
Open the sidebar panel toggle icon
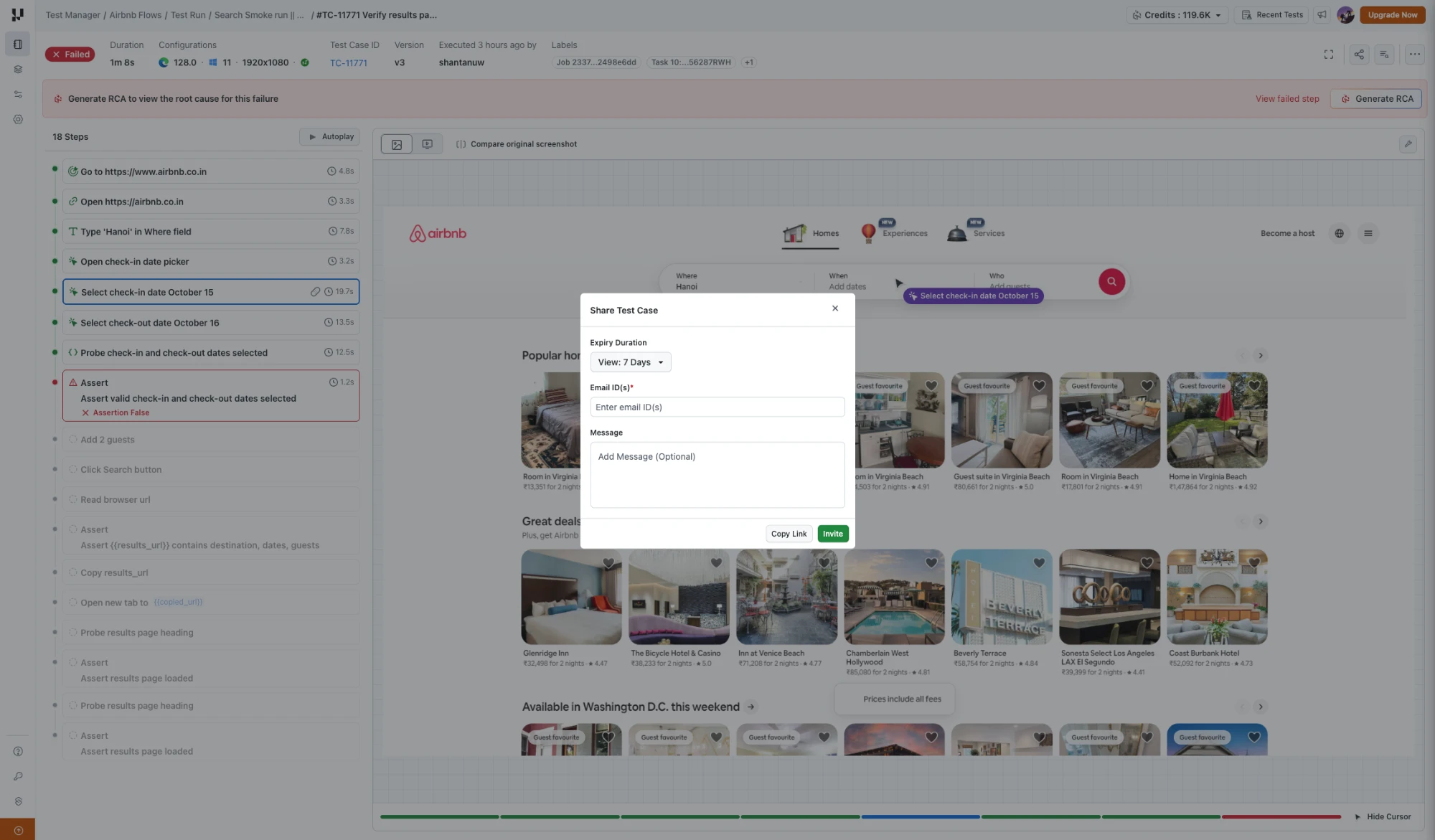18,44
